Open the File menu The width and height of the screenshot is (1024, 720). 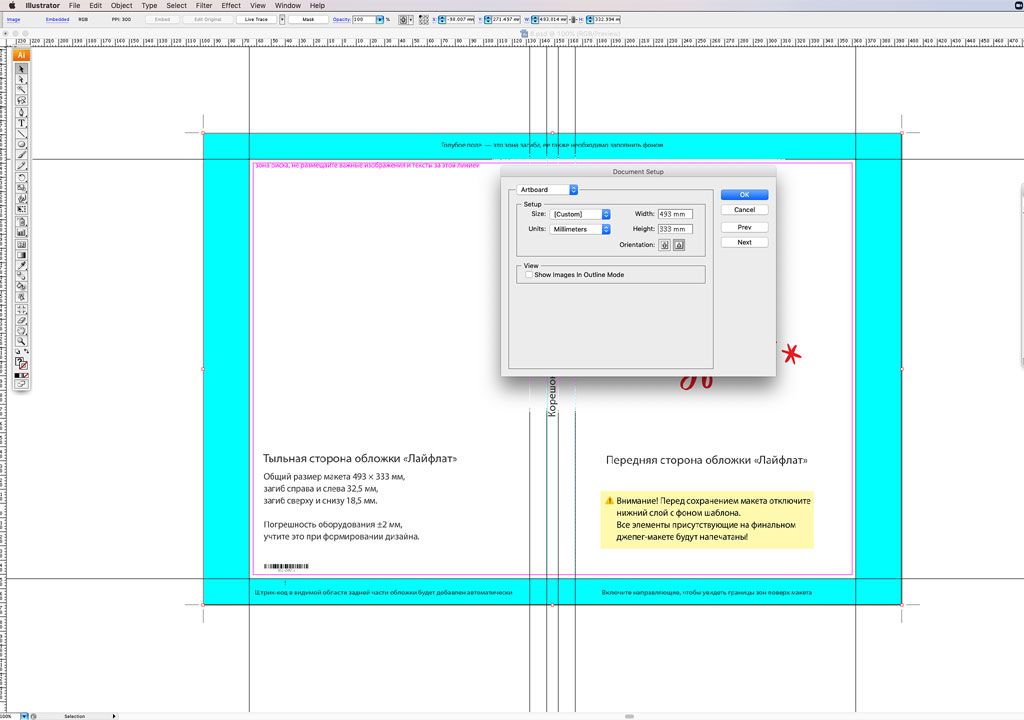click(x=74, y=5)
